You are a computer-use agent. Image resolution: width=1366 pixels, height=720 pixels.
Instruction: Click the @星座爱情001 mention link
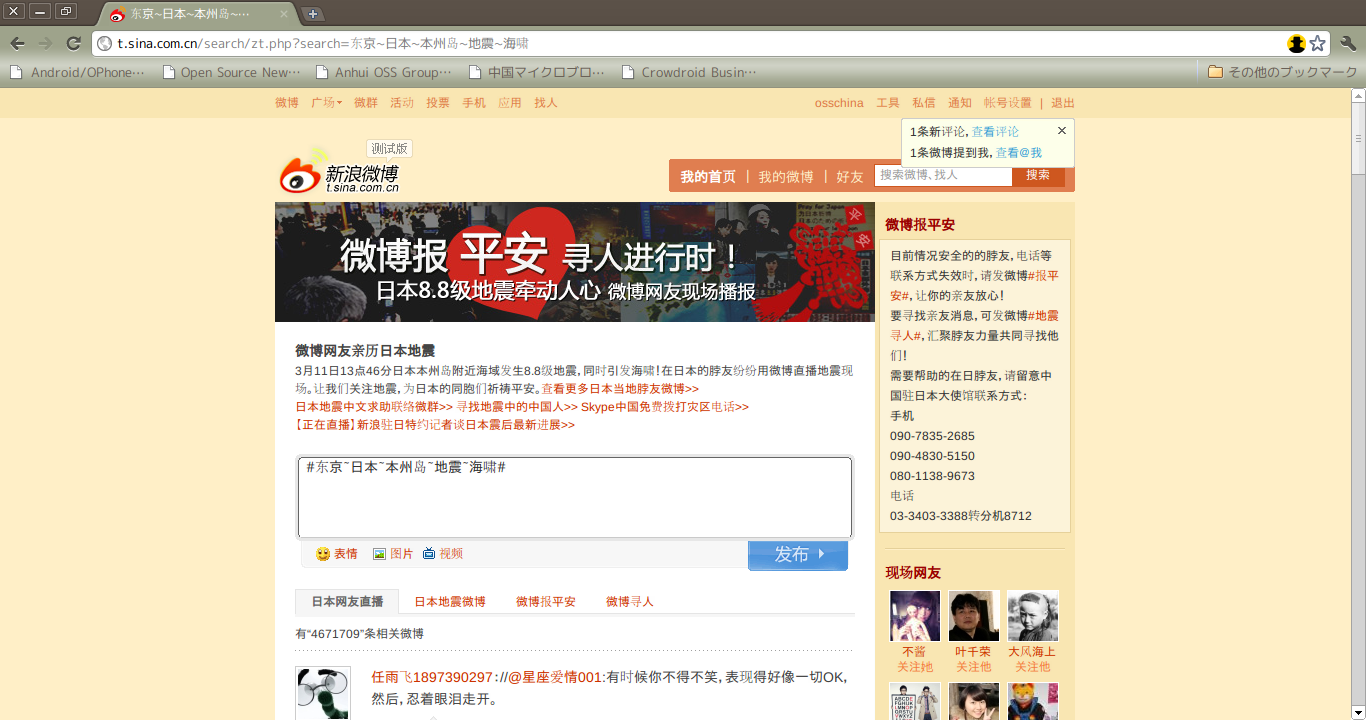555,677
